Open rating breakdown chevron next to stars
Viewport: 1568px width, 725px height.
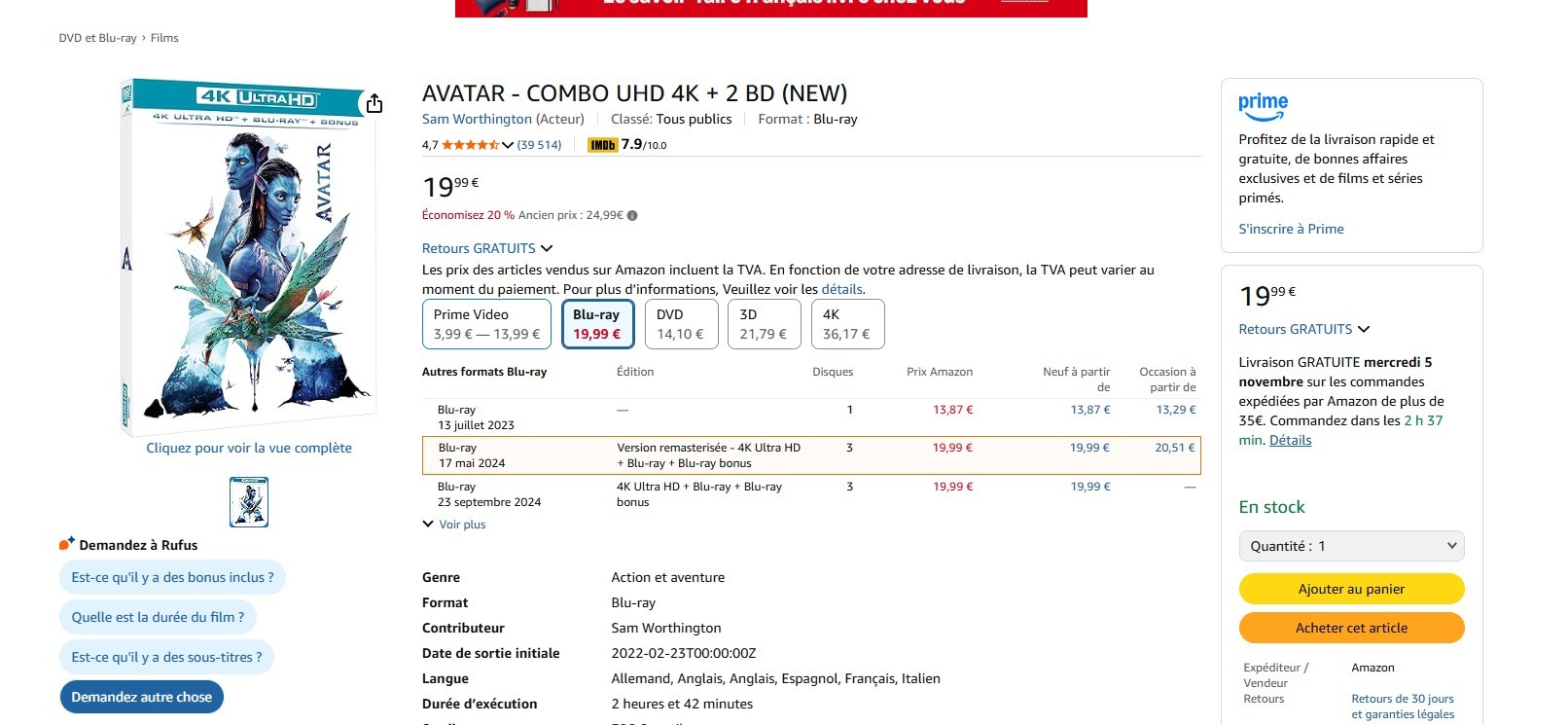pos(508,145)
